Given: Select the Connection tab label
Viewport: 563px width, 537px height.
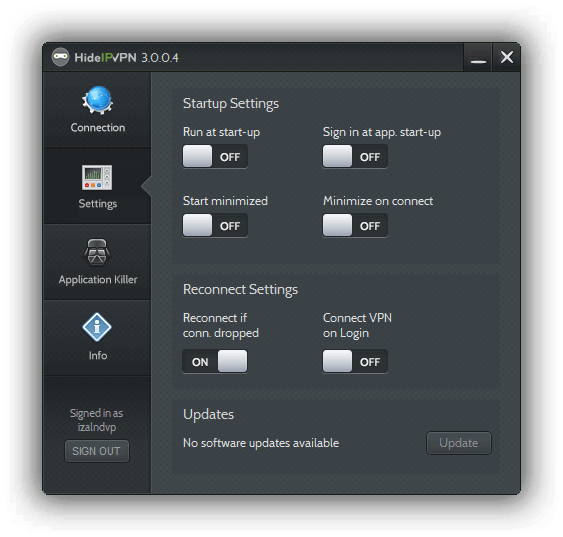Looking at the screenshot, I should click(x=98, y=127).
